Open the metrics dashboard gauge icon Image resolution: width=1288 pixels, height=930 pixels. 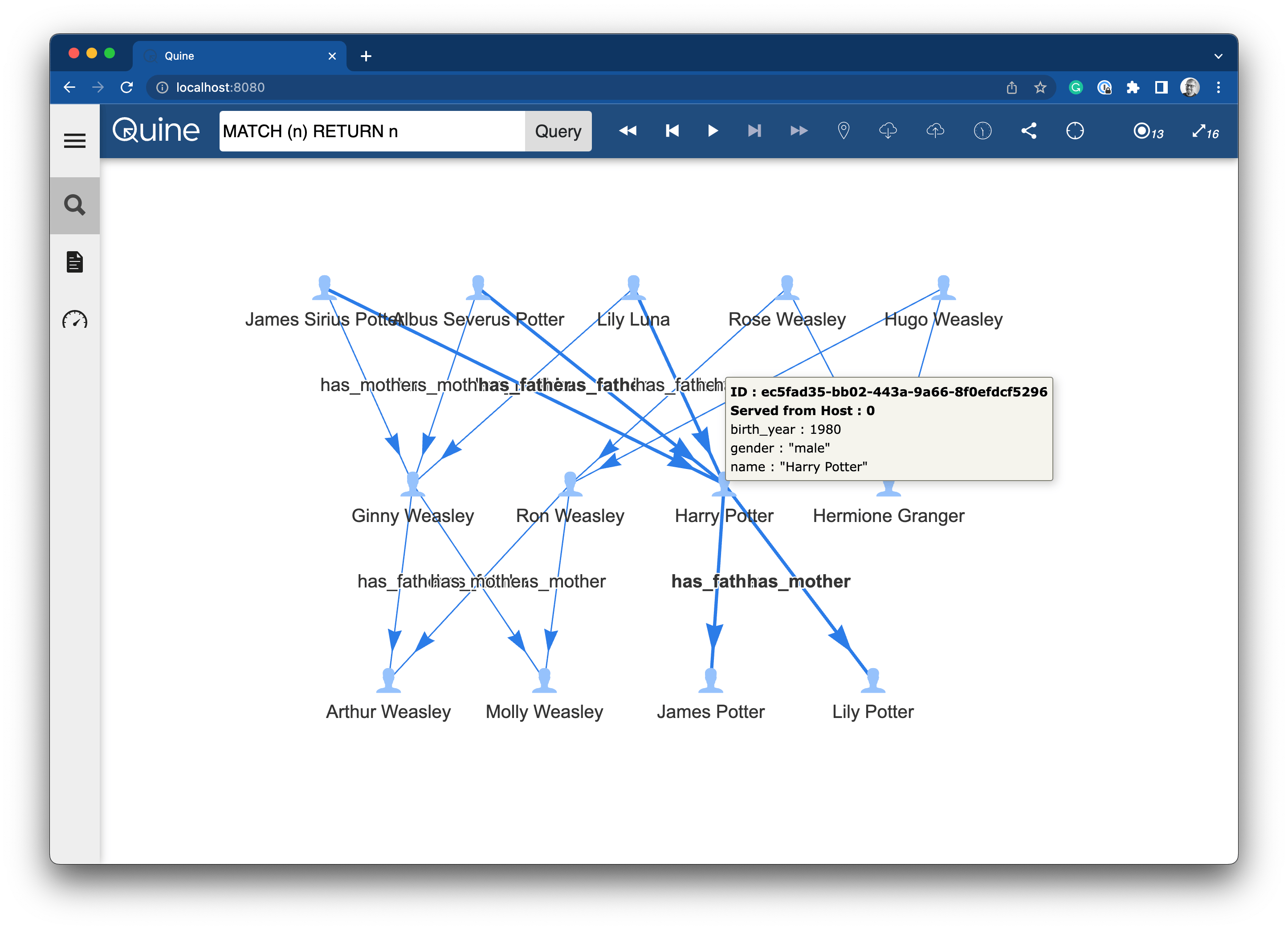pyautogui.click(x=74, y=320)
